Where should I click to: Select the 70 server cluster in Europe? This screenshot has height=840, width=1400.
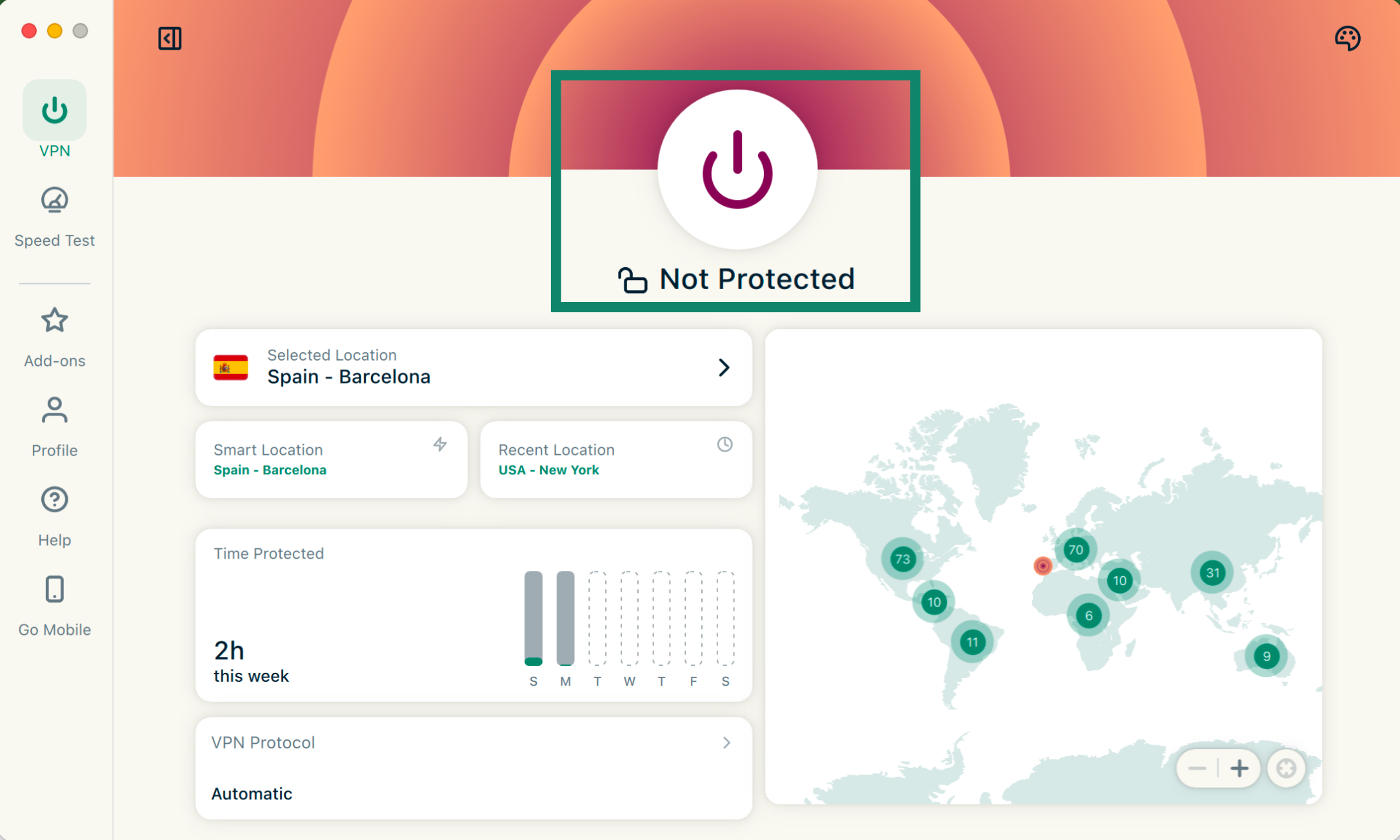tap(1075, 550)
